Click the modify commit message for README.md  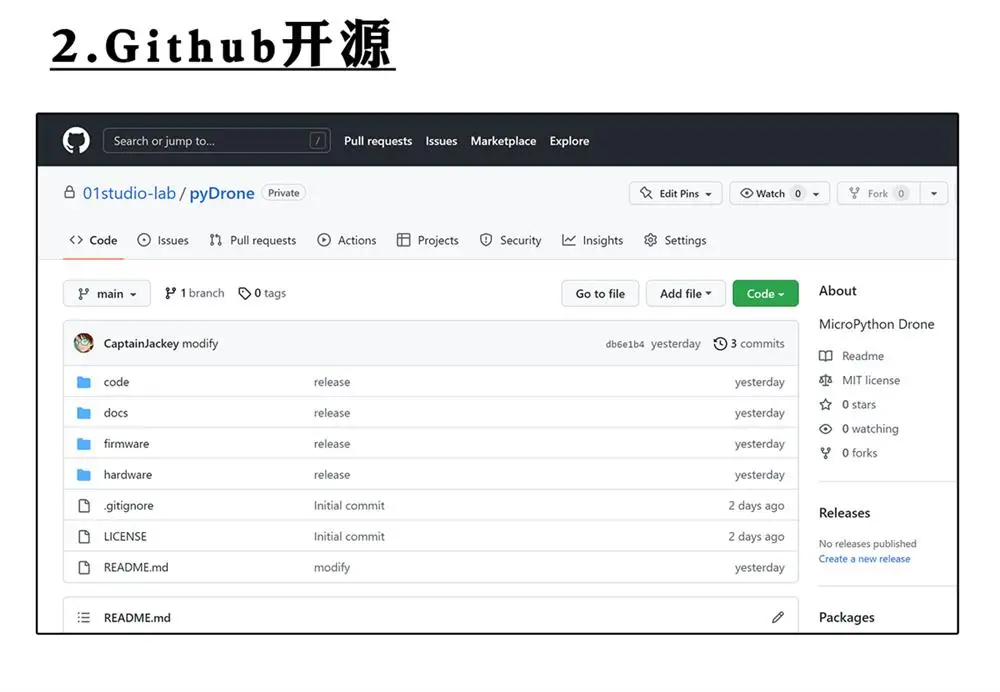pos(332,568)
